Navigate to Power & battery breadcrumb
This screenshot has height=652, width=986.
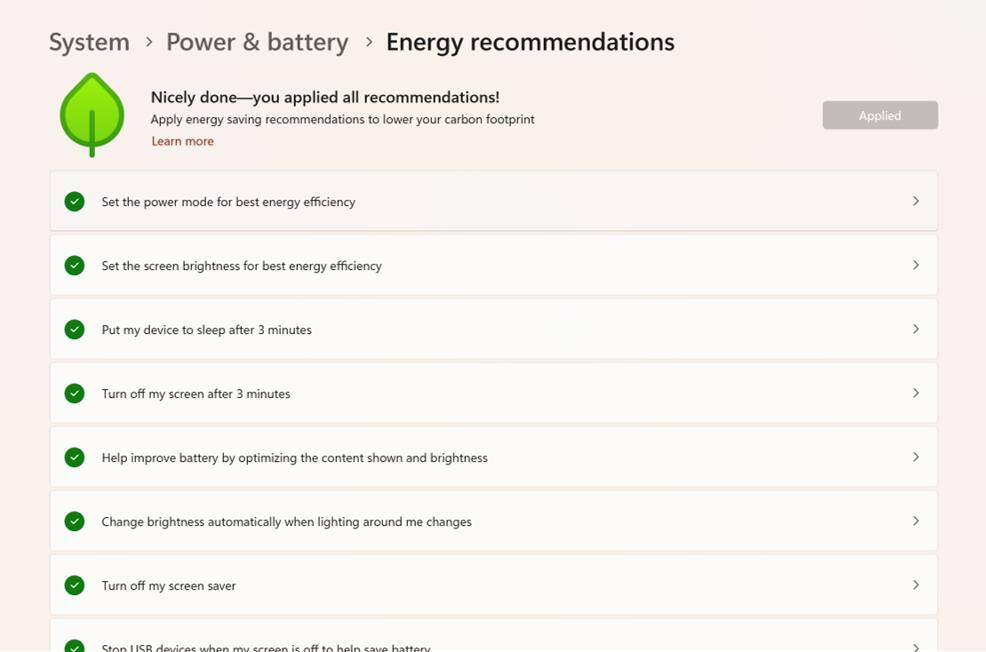click(257, 42)
